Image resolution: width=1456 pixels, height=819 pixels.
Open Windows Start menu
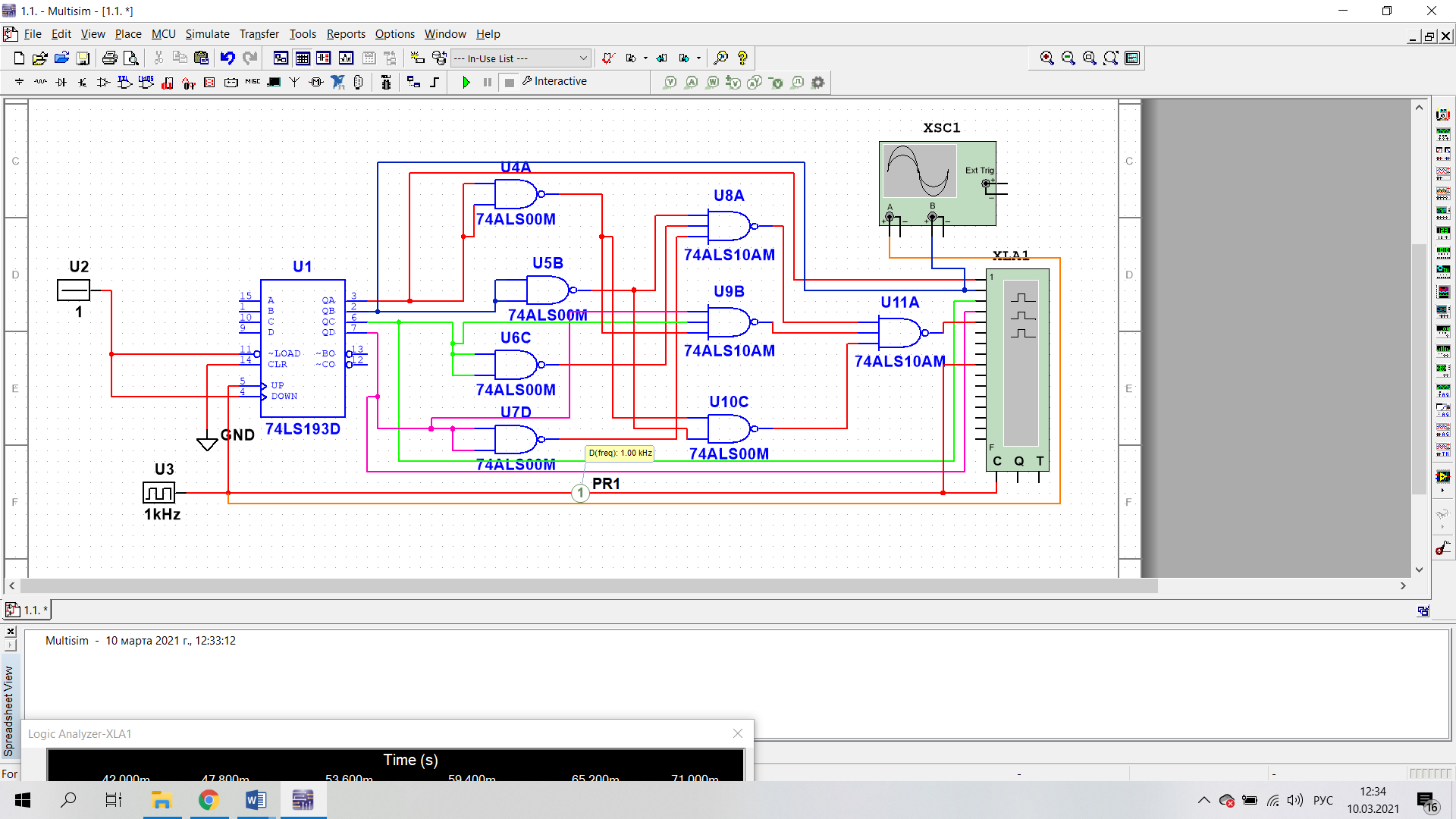[x=23, y=800]
